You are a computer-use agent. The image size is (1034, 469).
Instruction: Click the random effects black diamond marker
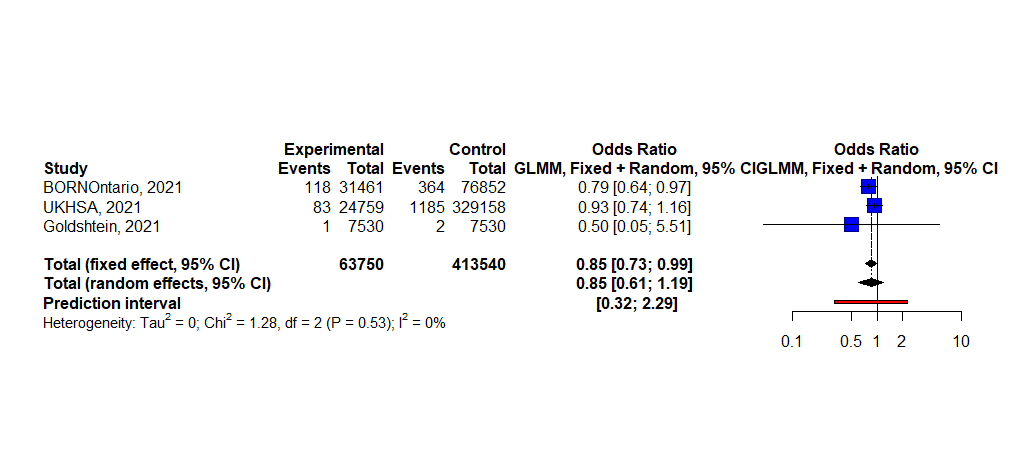pos(871,283)
